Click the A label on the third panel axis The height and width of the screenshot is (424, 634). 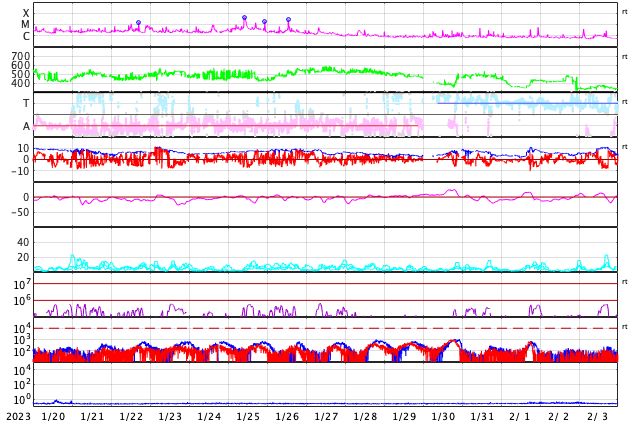pyautogui.click(x=26, y=126)
